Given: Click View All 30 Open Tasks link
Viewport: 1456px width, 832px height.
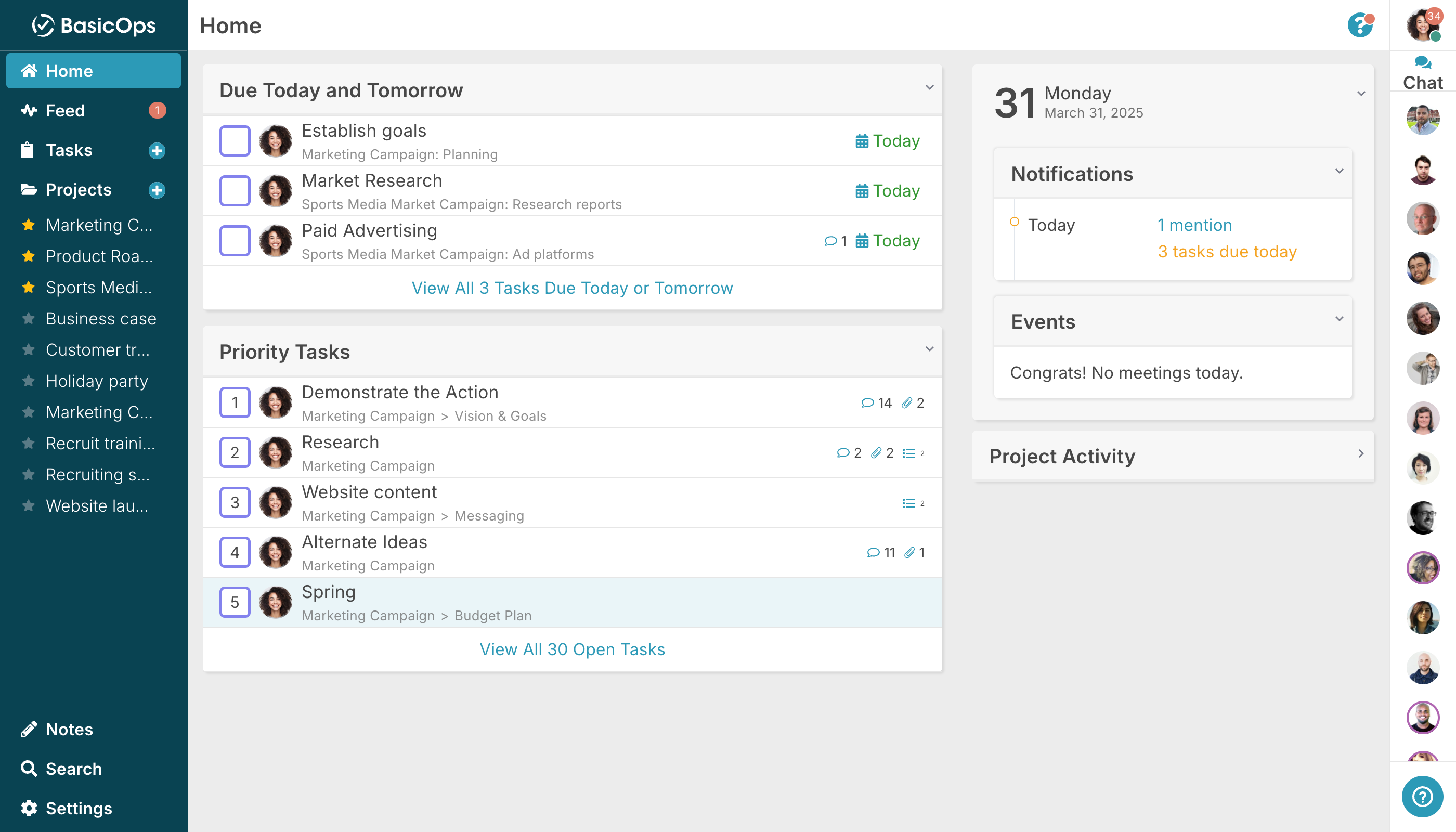Looking at the screenshot, I should (x=573, y=649).
